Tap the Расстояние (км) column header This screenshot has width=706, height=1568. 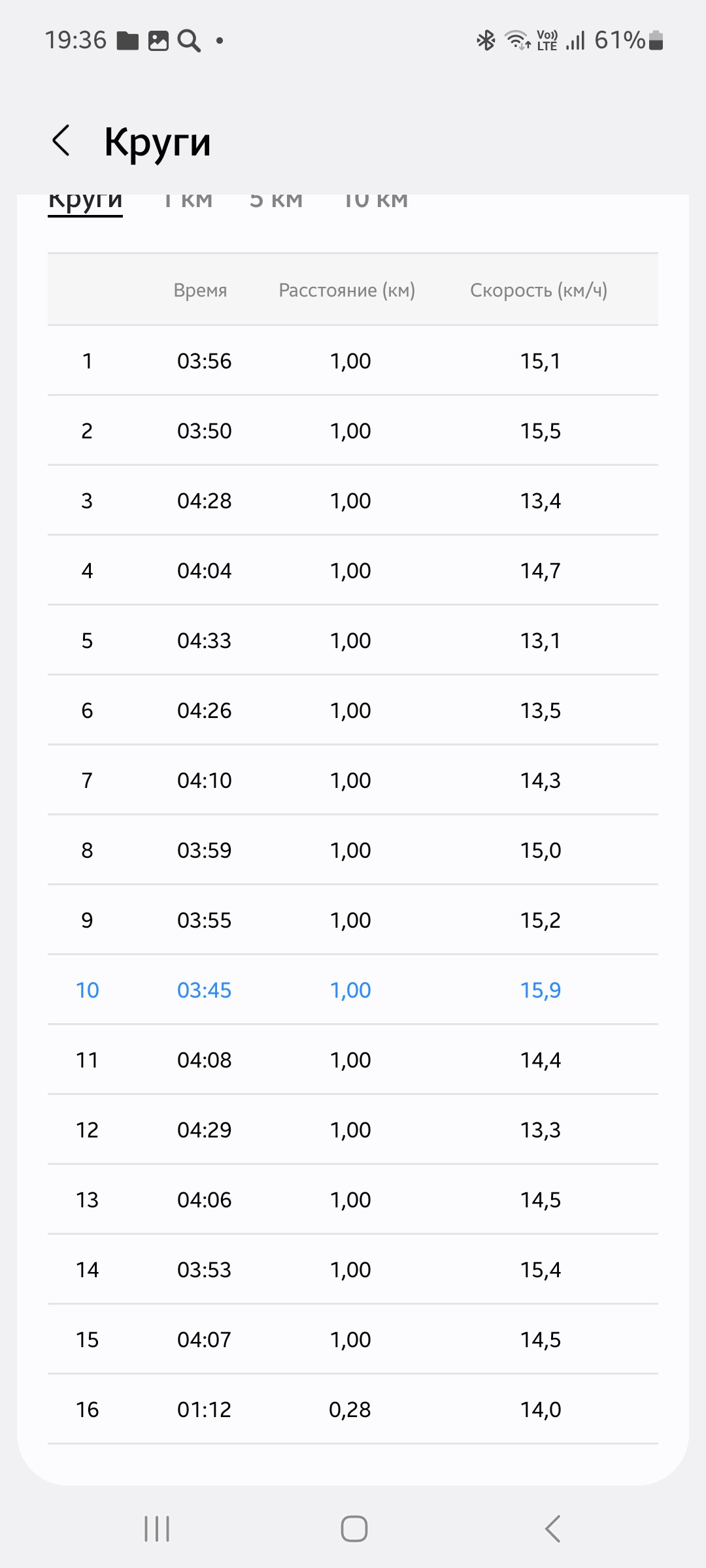pos(347,290)
